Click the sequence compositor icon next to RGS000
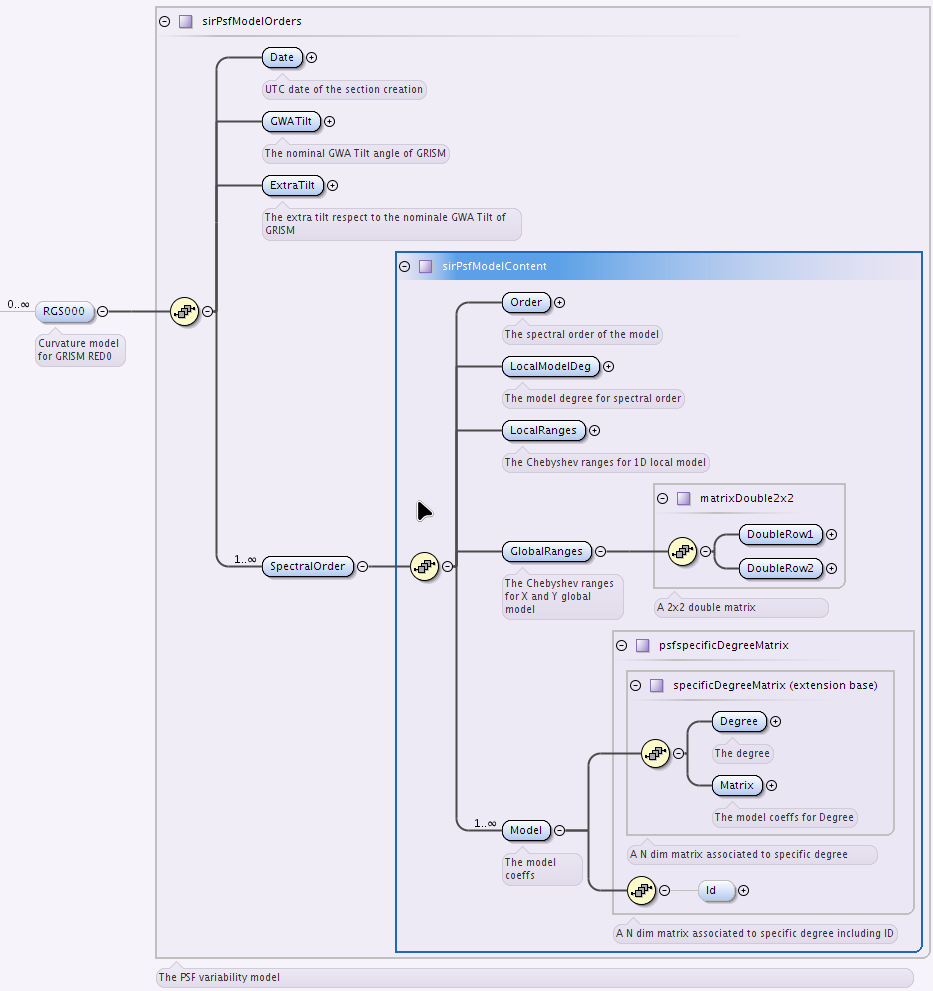Image resolution: width=933 pixels, height=991 pixels. 185,312
